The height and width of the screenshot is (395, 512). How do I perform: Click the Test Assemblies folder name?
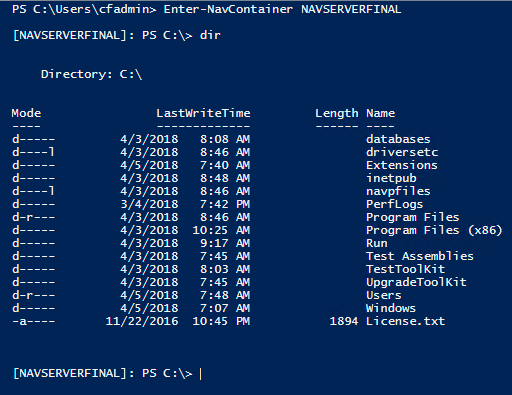click(420, 256)
